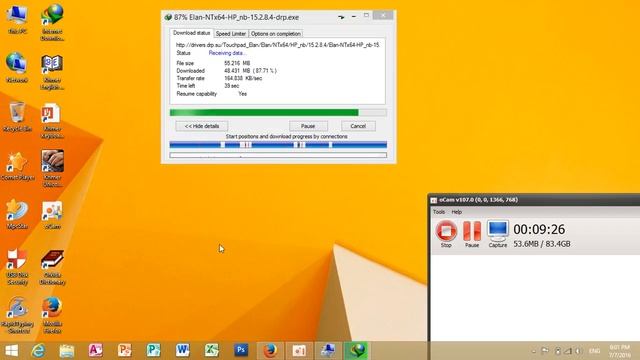640x360 pixels.
Task: Click the ENG language indicator
Action: [x=594, y=351]
